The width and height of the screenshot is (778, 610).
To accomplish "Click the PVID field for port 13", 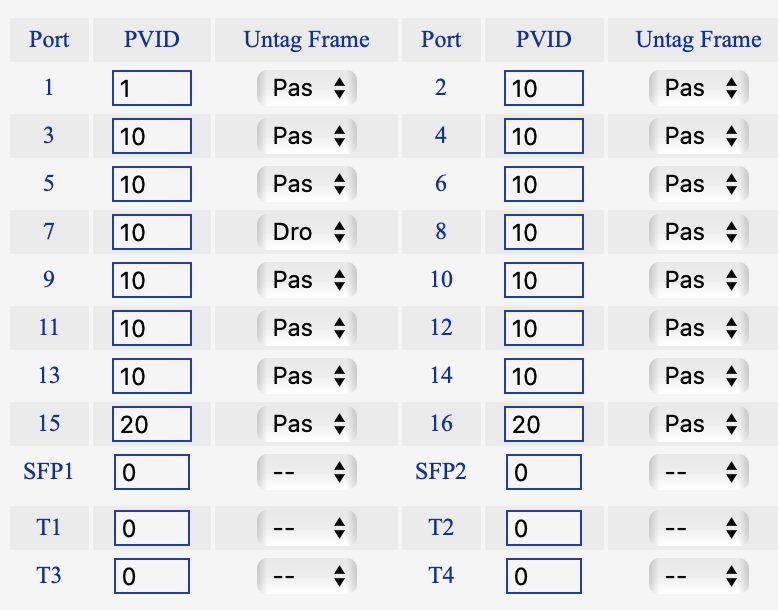I will pyautogui.click(x=151, y=376).
